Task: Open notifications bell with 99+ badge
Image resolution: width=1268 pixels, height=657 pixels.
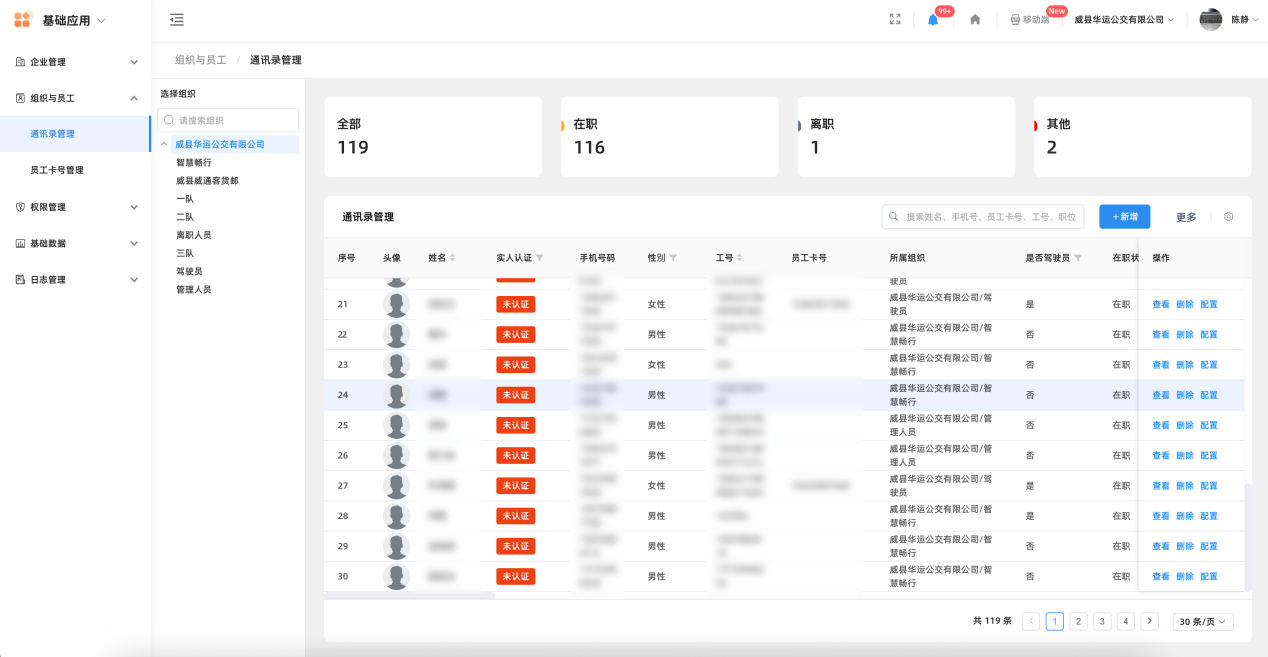Action: pos(933,20)
